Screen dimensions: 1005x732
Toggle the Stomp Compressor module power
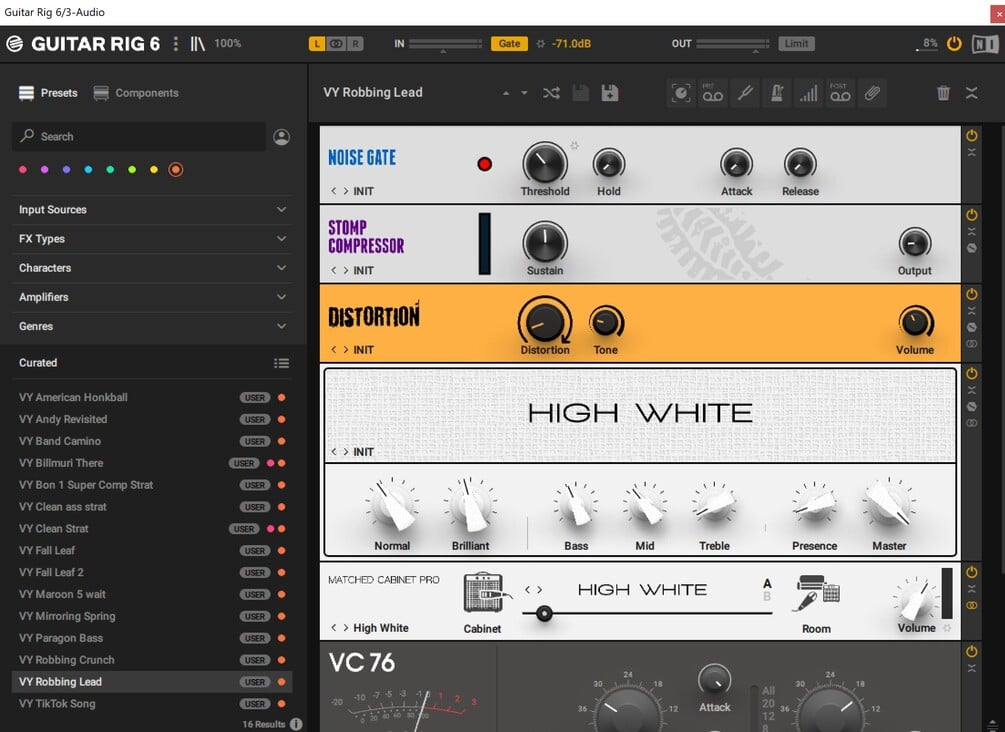pos(972,215)
